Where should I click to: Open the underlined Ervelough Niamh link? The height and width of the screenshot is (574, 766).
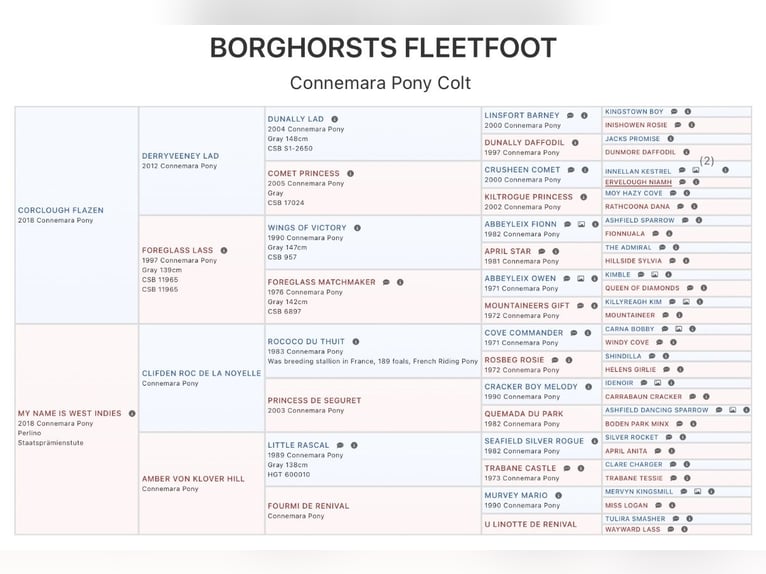click(638, 182)
